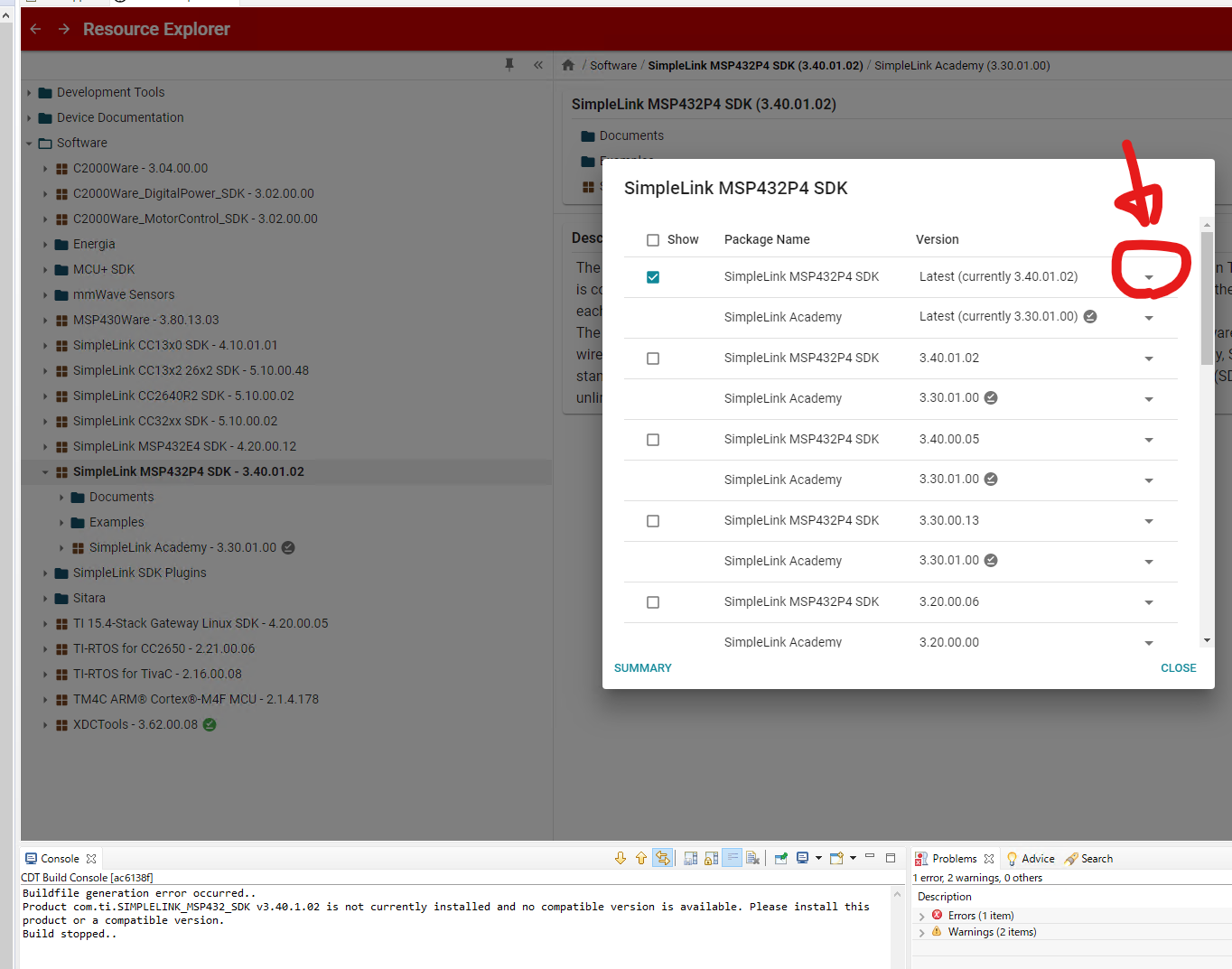1232x969 pixels.
Task: Maximize the Console panel
Action: (891, 858)
